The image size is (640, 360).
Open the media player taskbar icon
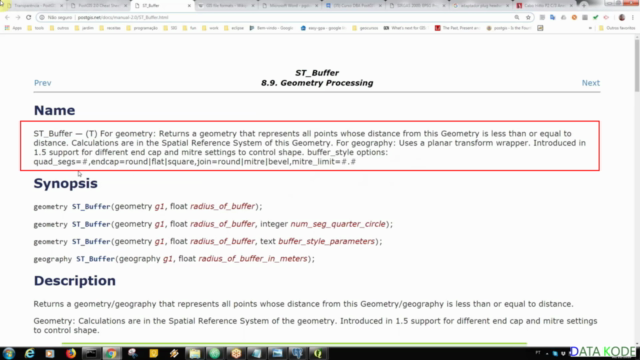pyautogui.click(x=50, y=353)
